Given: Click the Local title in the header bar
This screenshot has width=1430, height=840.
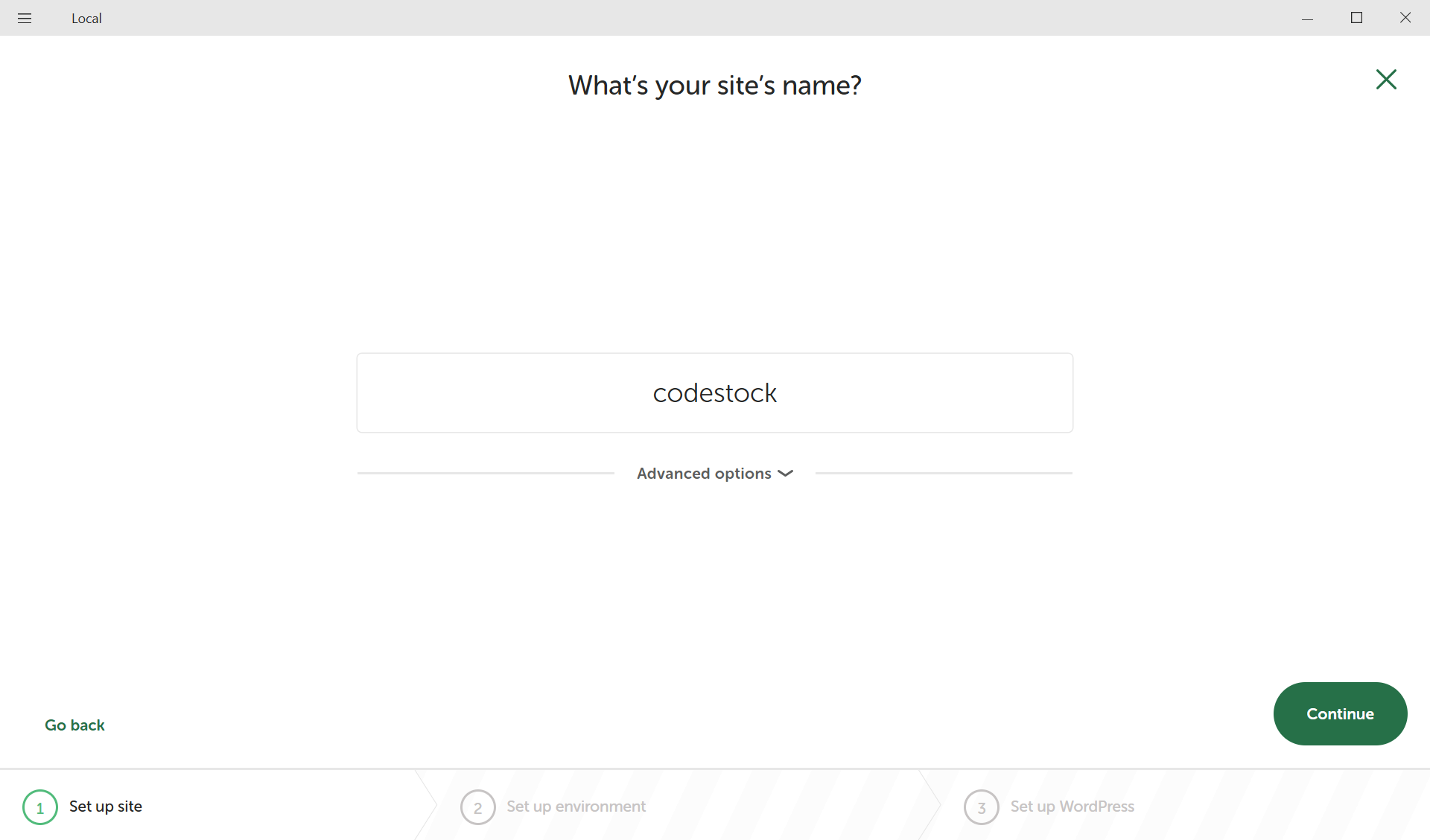Looking at the screenshot, I should coord(86,18).
